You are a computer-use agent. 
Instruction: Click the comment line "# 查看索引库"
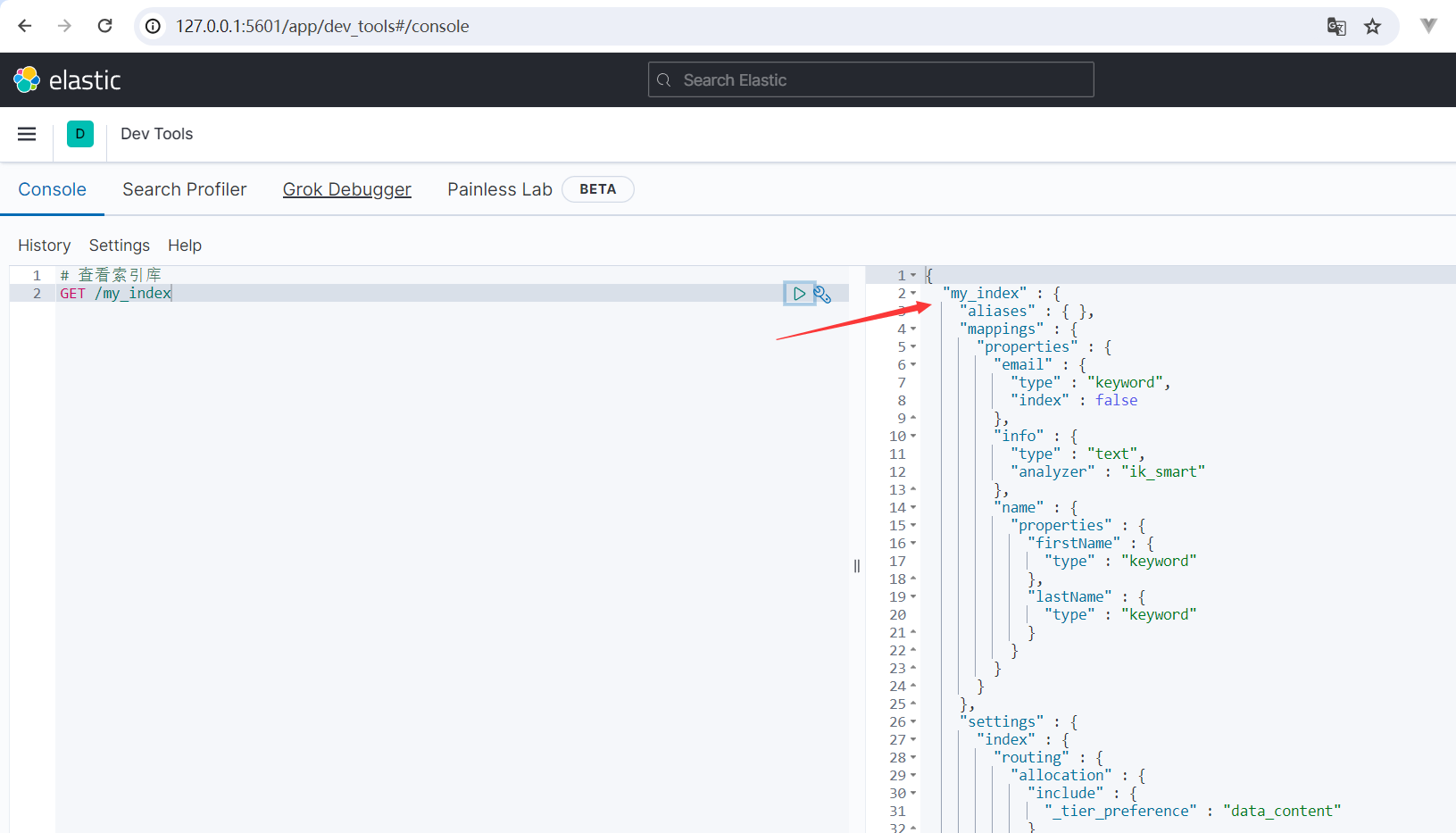[111, 275]
